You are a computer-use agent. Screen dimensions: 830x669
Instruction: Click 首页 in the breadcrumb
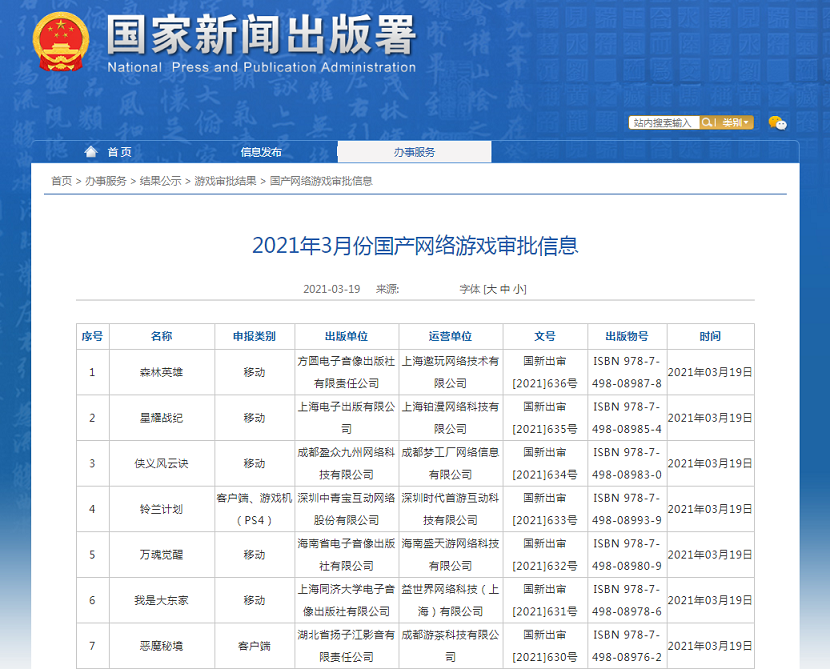click(61, 181)
